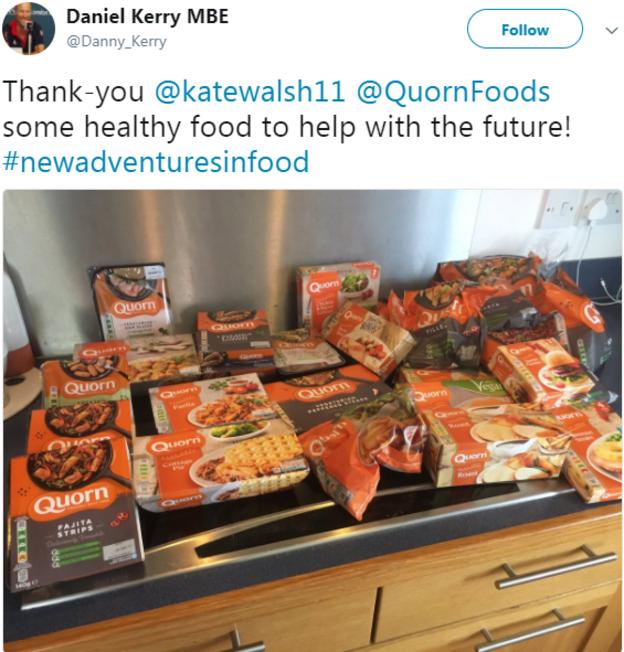This screenshot has height=652, width=624.
Task: Click the wooden drawer handle in photo
Action: coord(557,566)
